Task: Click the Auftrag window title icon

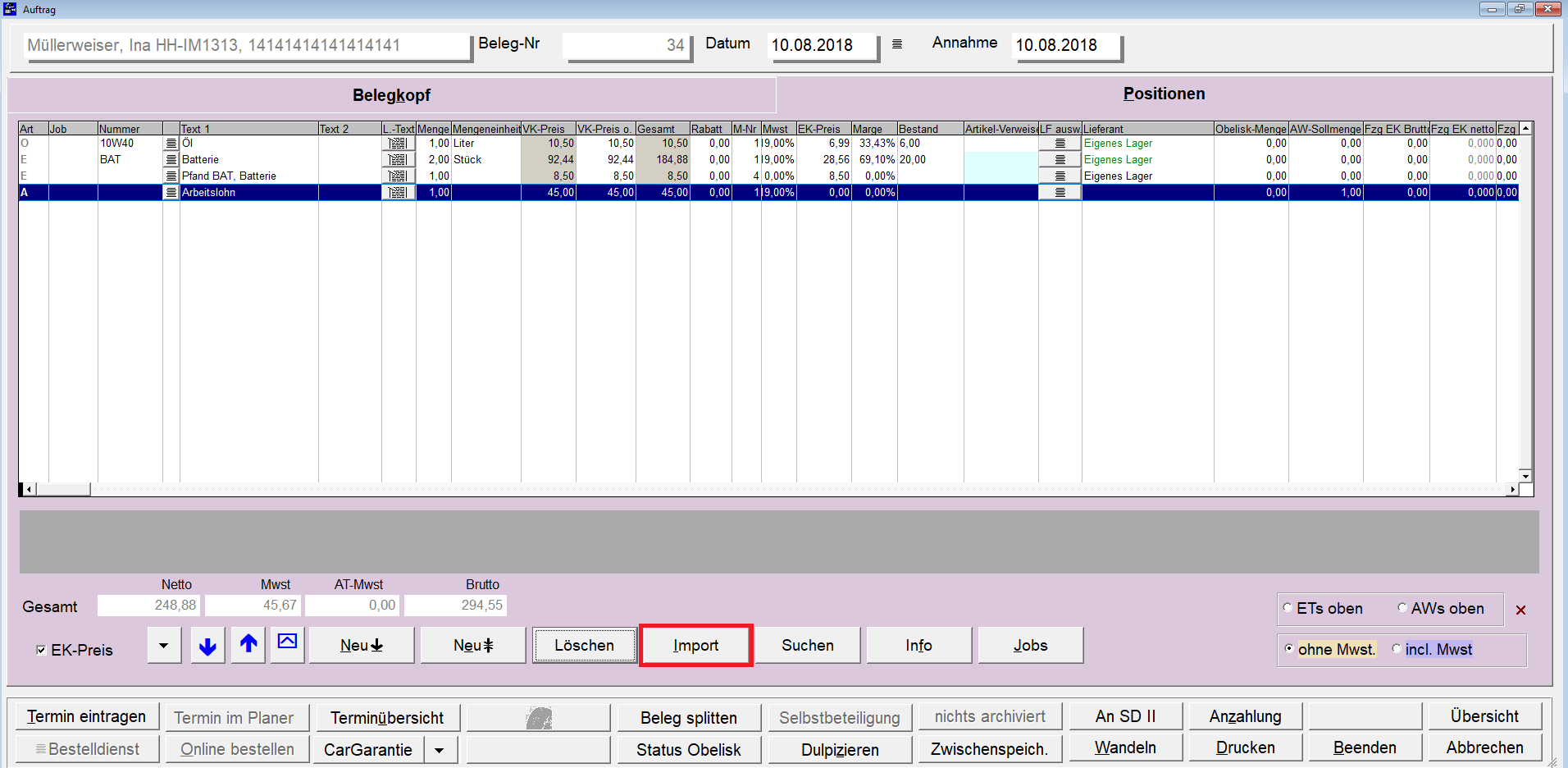Action: coord(10,9)
